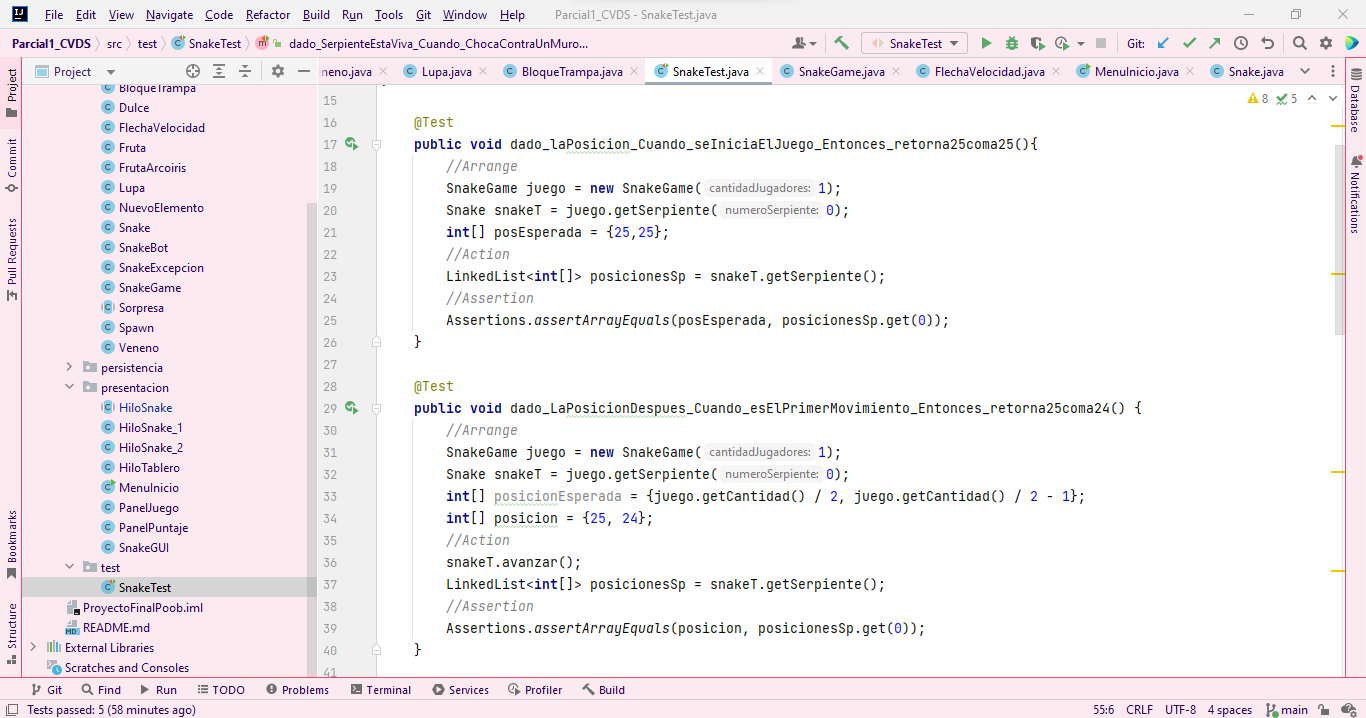Open Search Everywhere with the magnifier icon
Image resolution: width=1366 pixels, height=718 pixels.
pos(1297,42)
